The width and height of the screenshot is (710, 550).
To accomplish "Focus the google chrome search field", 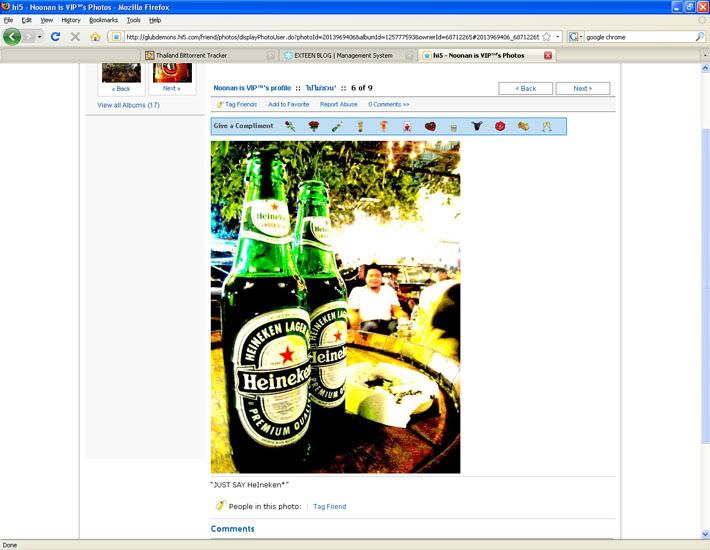I will pyautogui.click(x=639, y=37).
